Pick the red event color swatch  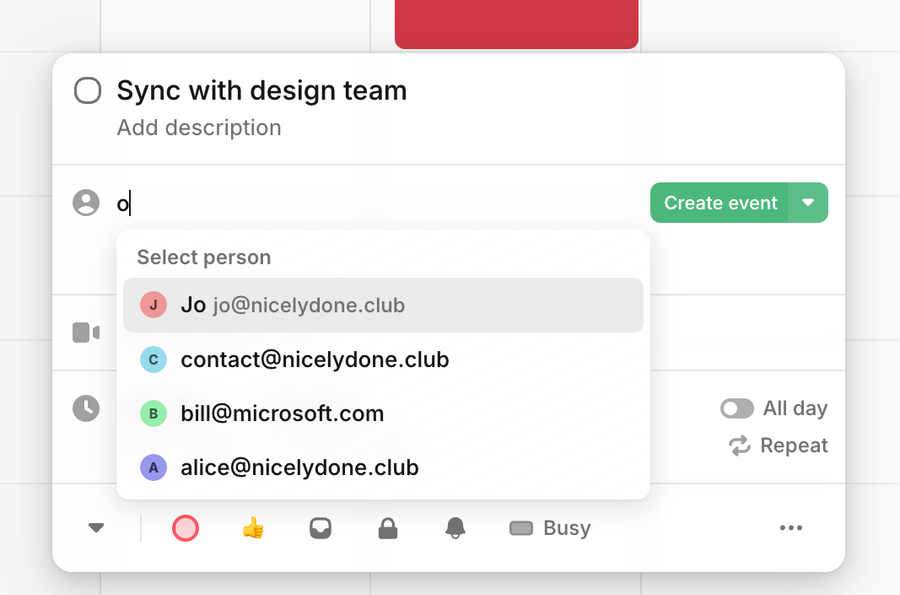click(x=185, y=528)
